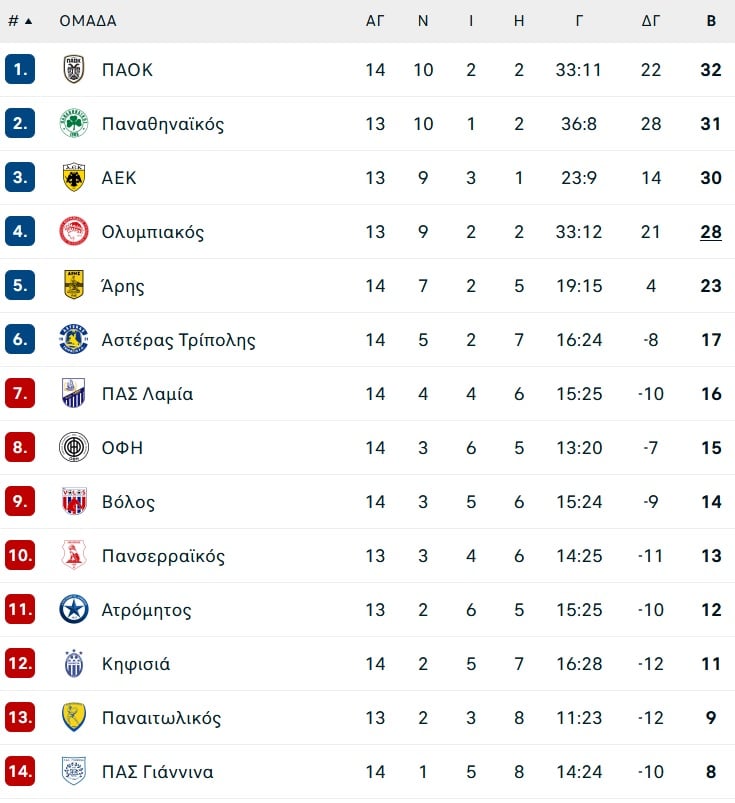The image size is (735, 803).
Task: Sort standings by the Β points header
Action: point(711,21)
